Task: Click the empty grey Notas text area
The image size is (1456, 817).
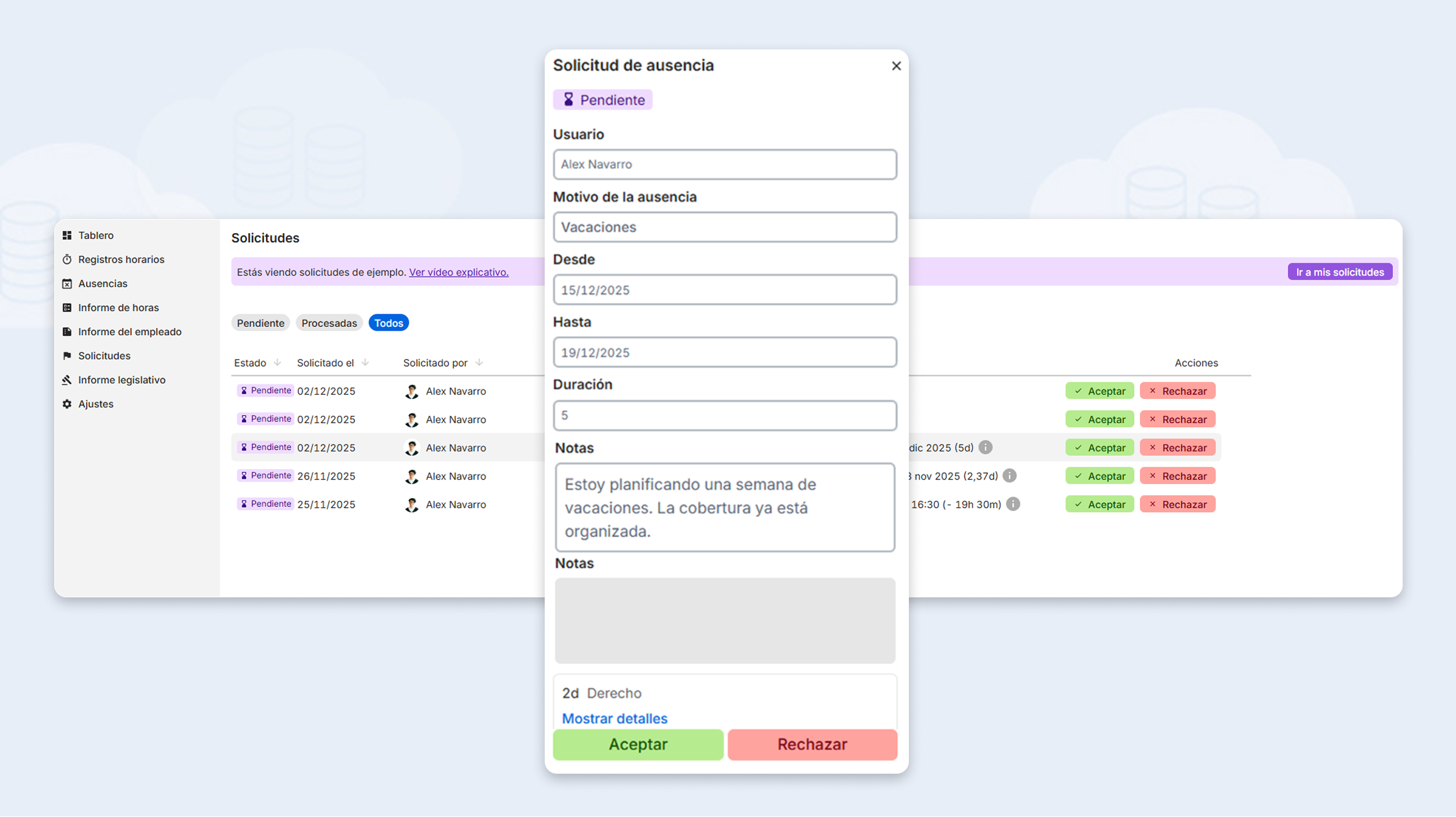Action: (x=725, y=620)
